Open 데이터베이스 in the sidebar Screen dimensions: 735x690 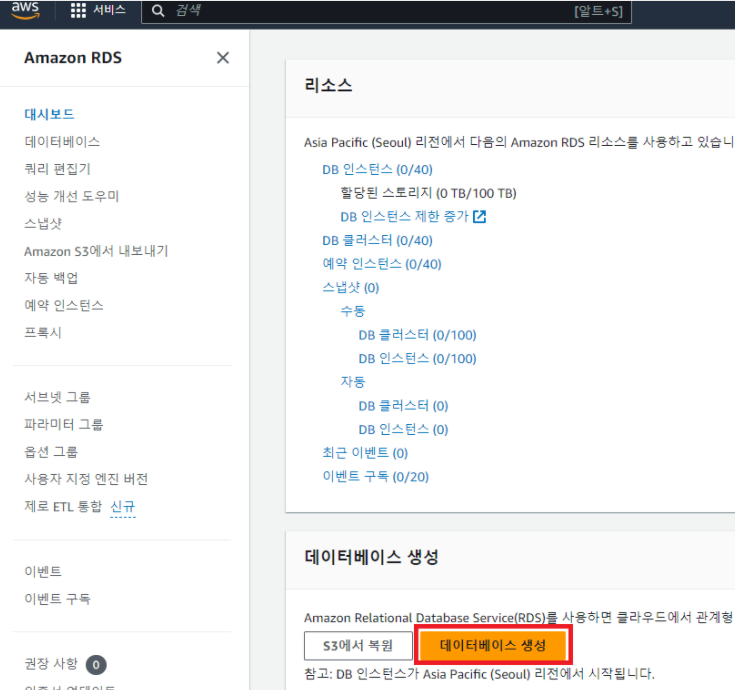62,141
